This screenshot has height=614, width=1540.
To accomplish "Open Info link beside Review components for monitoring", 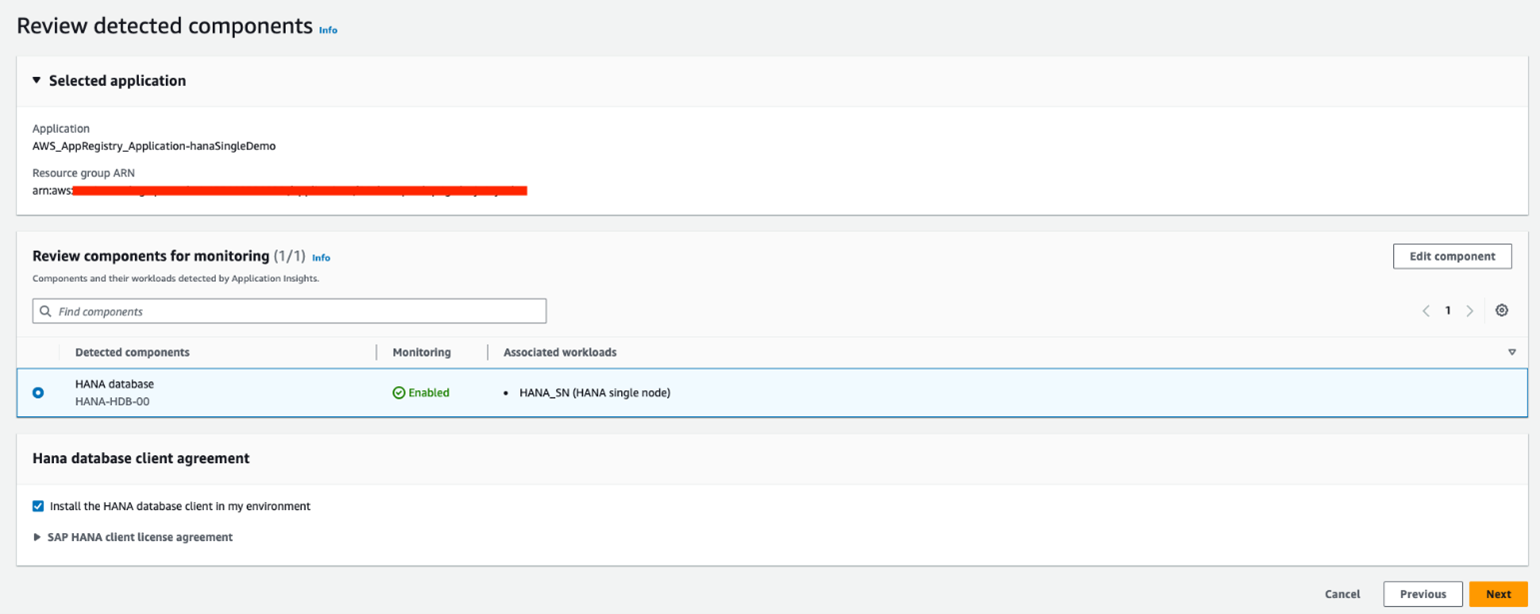I will pos(321,258).
